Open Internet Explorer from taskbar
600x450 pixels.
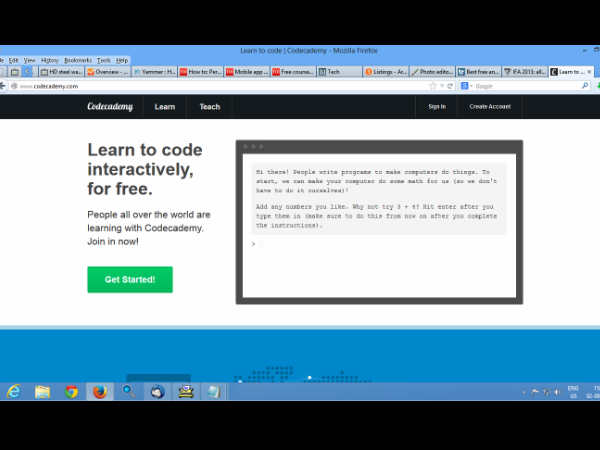pyautogui.click(x=14, y=391)
